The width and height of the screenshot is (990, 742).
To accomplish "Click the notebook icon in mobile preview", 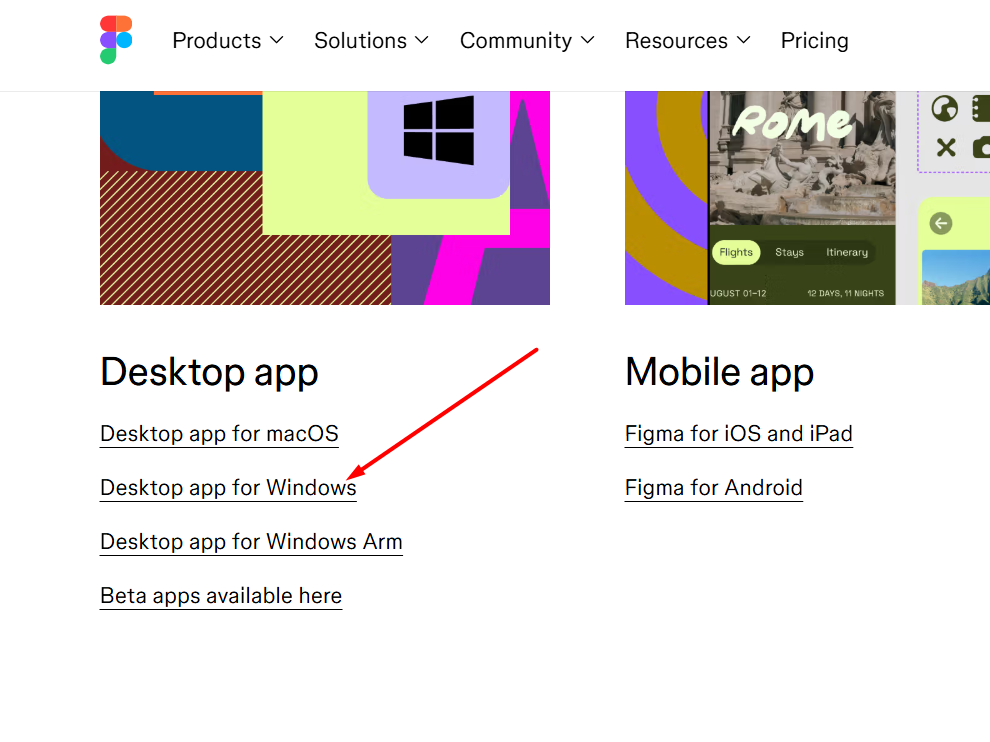I will pos(980,108).
